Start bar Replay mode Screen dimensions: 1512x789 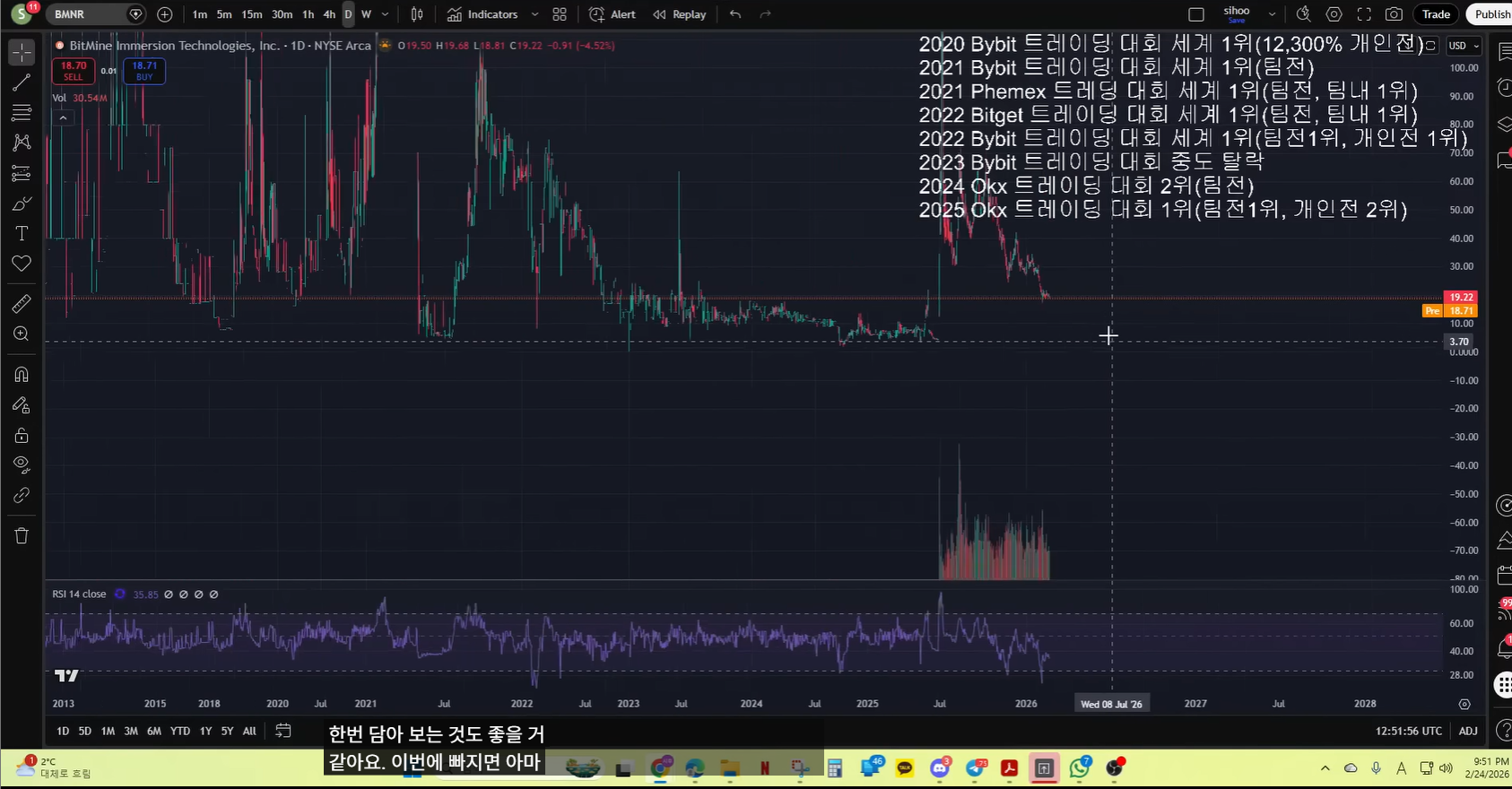(x=680, y=14)
